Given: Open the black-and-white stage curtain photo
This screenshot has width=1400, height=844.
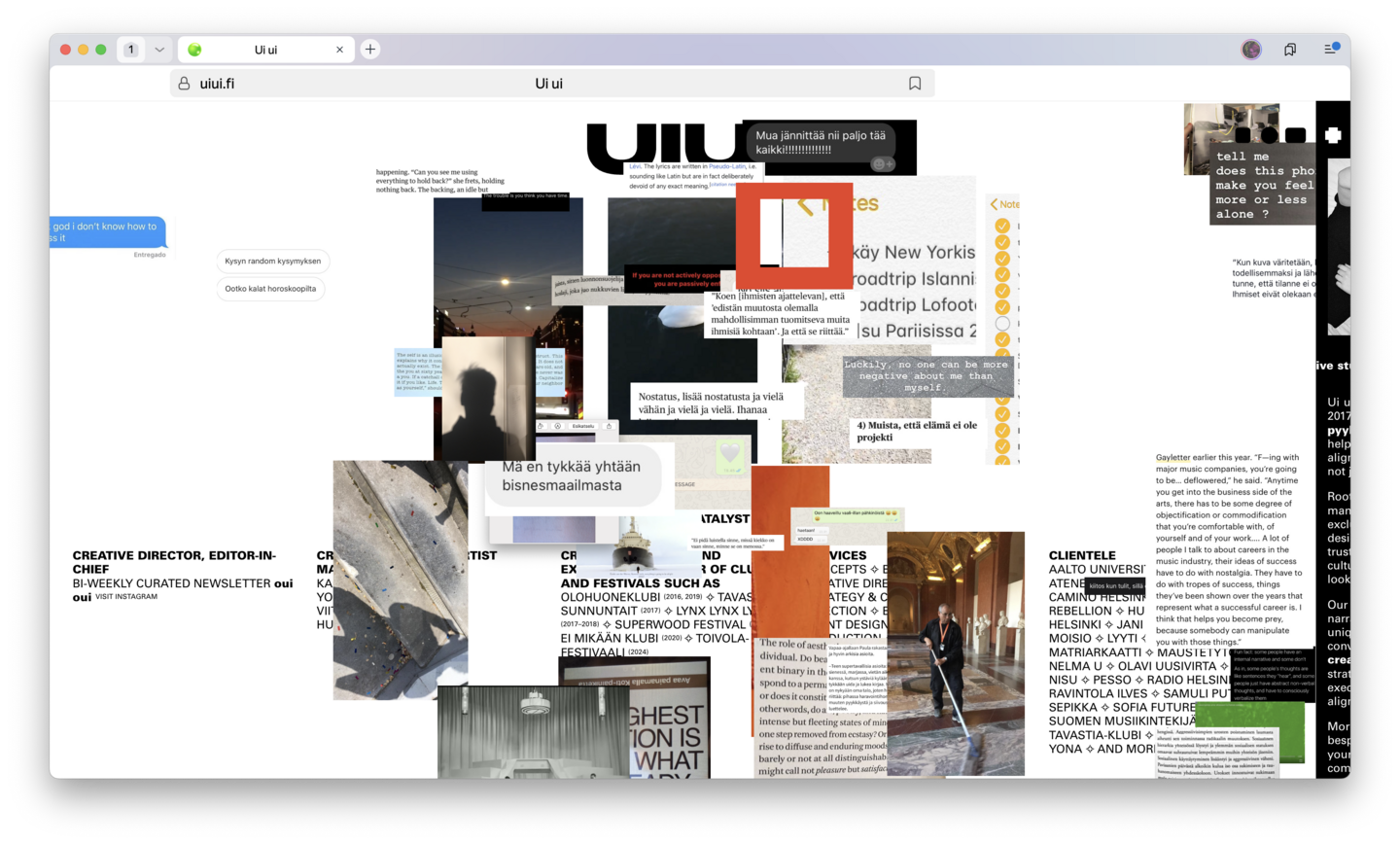Looking at the screenshot, I should pos(533,731).
